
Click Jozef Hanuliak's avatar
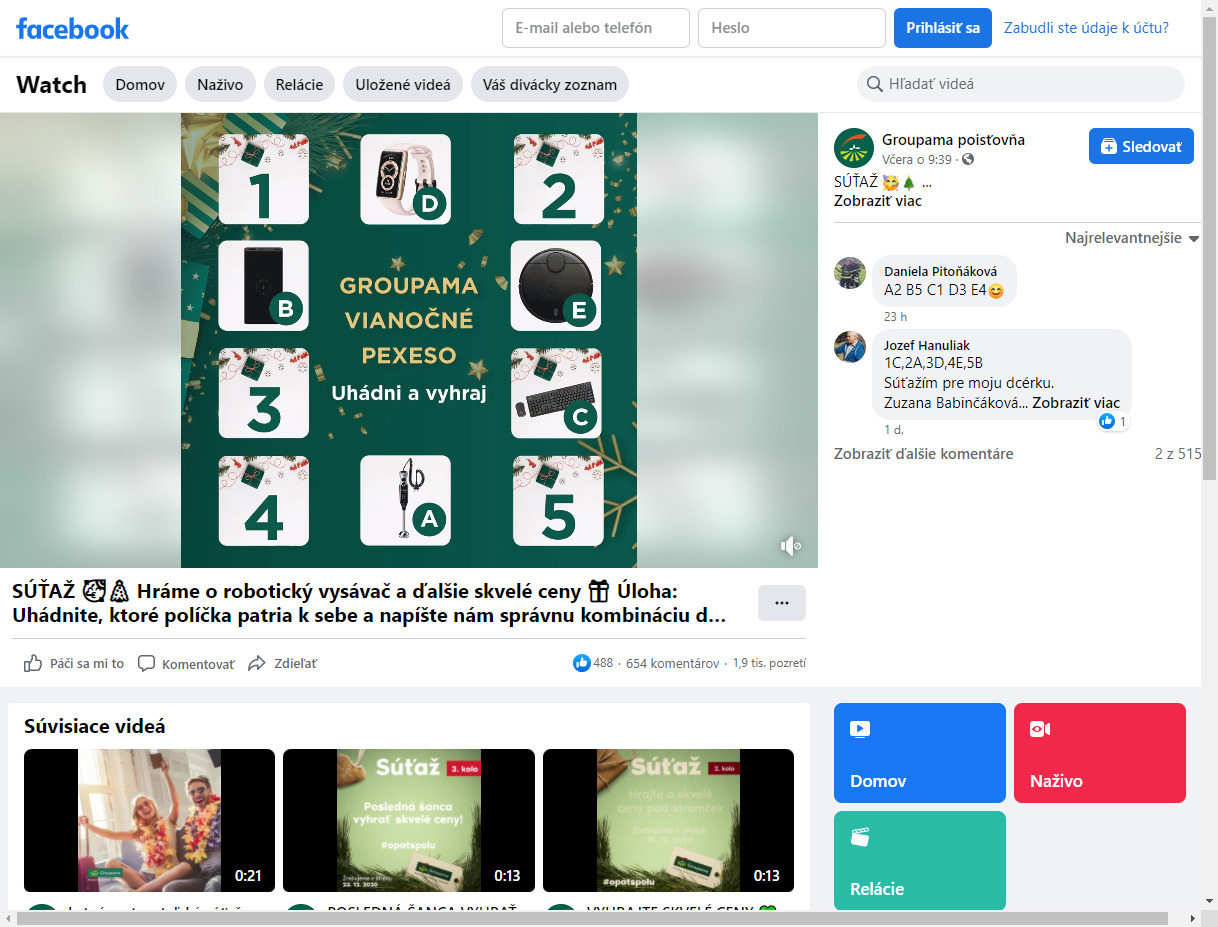(x=850, y=346)
